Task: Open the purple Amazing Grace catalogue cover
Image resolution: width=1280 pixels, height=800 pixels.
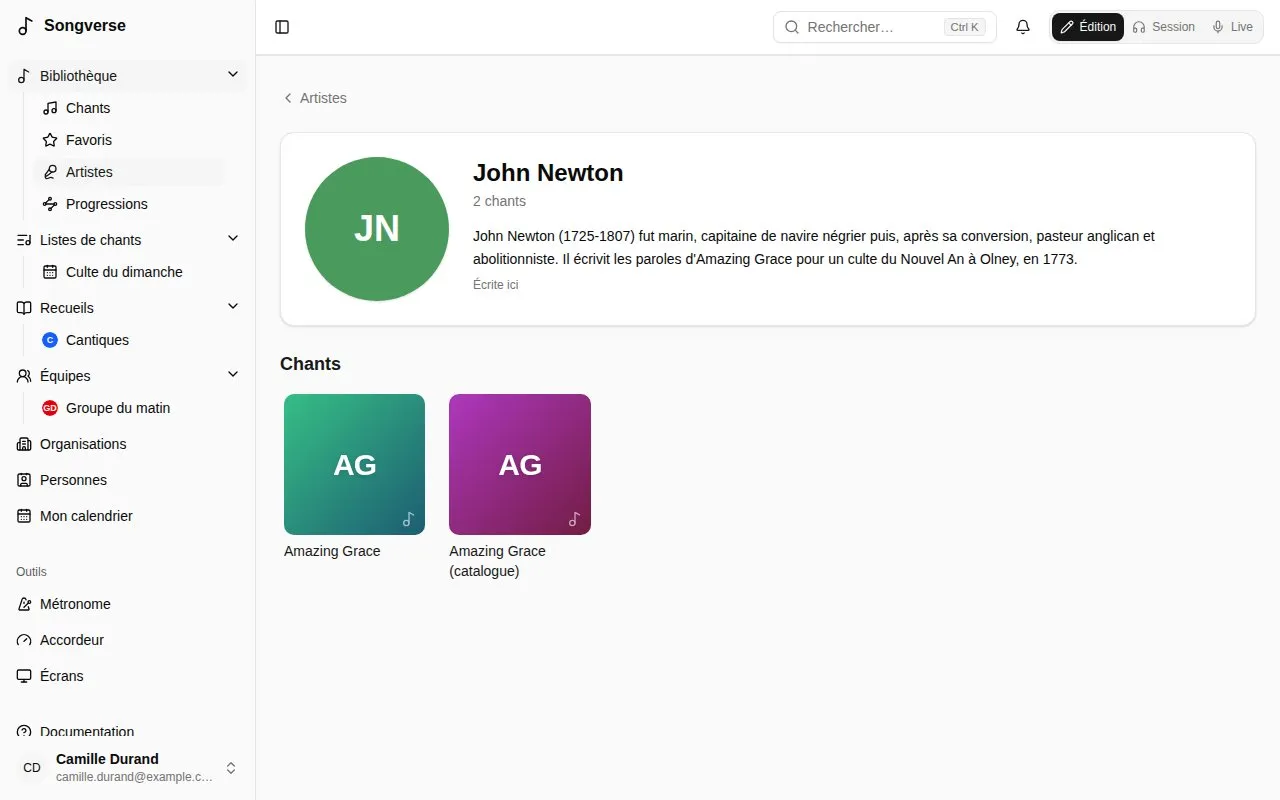Action: pos(520,464)
